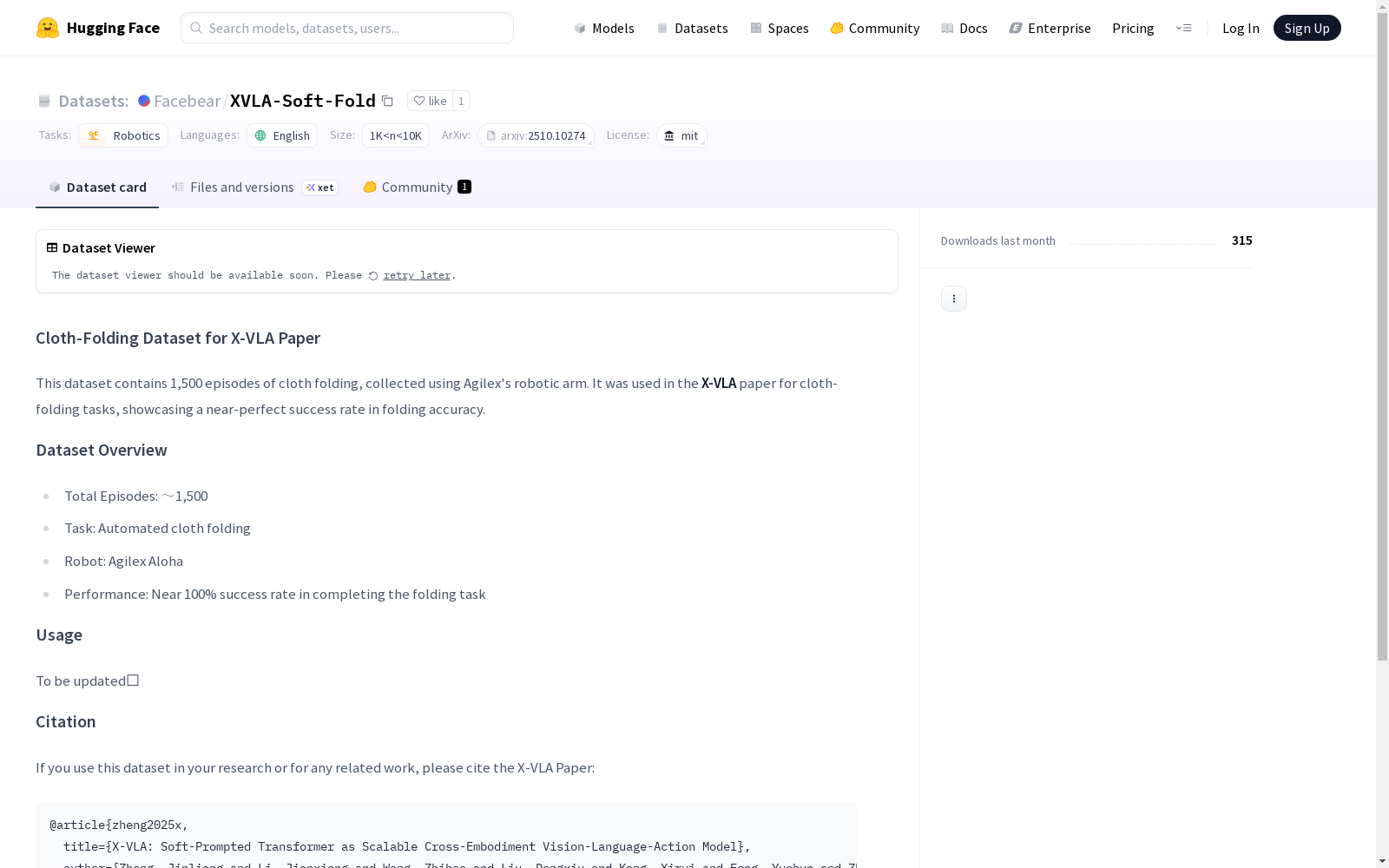
Task: Open the Robotics task tag
Action: (123, 135)
